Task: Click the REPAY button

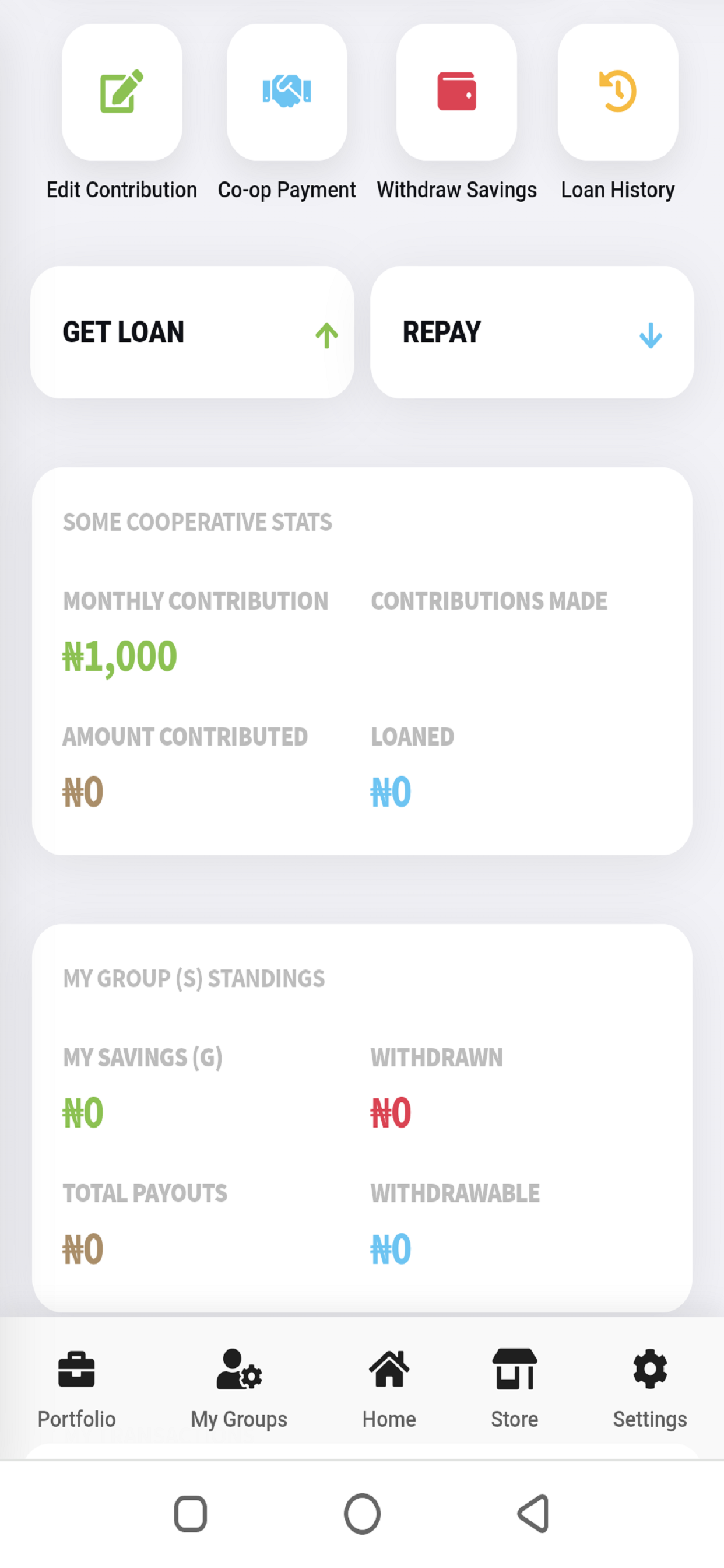Action: click(x=532, y=332)
